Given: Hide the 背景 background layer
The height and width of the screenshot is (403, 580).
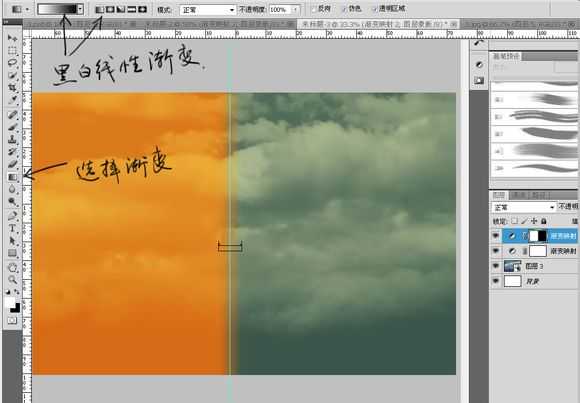Looking at the screenshot, I should (x=496, y=281).
